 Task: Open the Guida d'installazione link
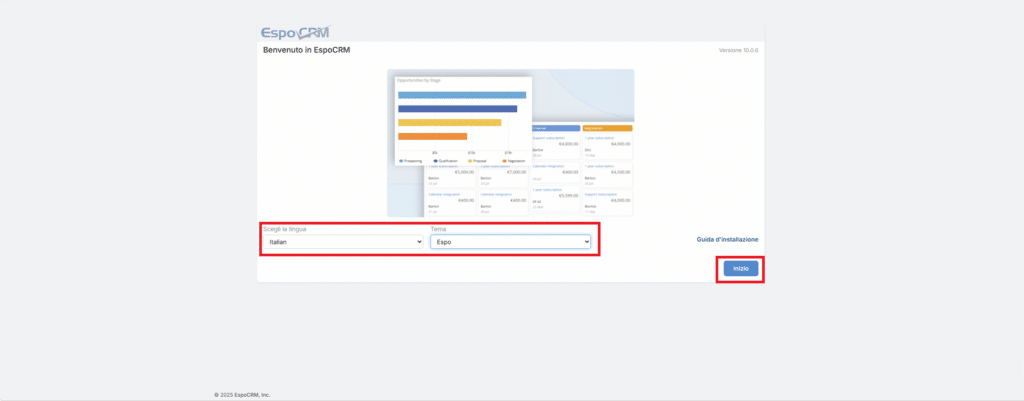[x=728, y=240]
